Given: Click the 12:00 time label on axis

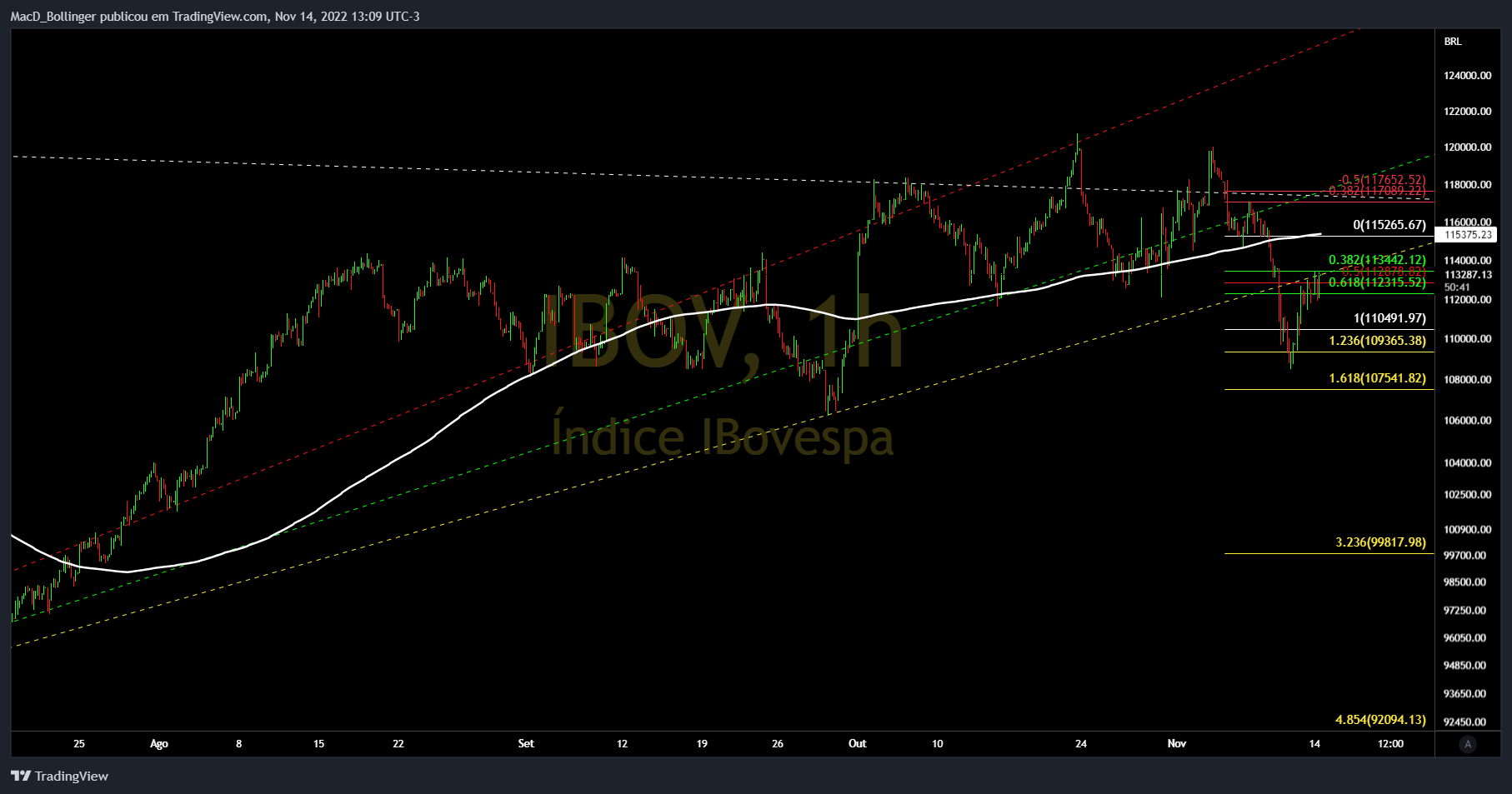Looking at the screenshot, I should pyautogui.click(x=1390, y=744).
